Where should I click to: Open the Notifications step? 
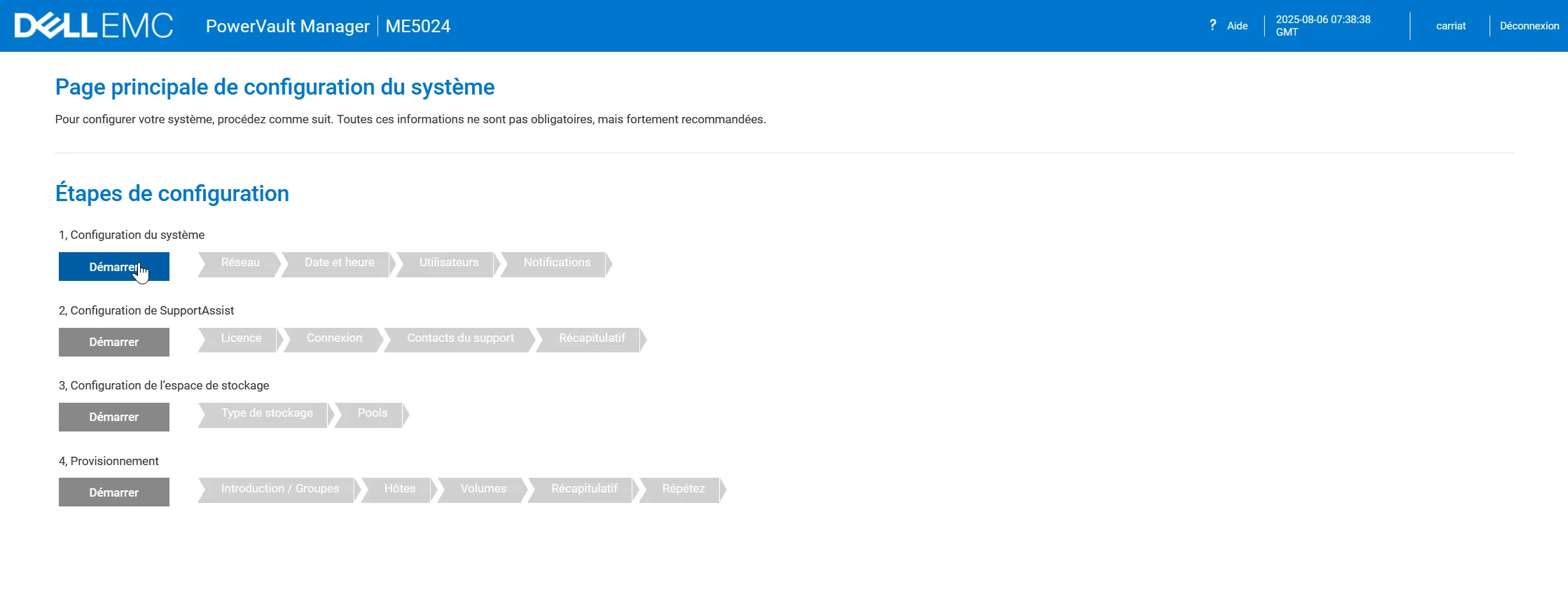pos(557,263)
